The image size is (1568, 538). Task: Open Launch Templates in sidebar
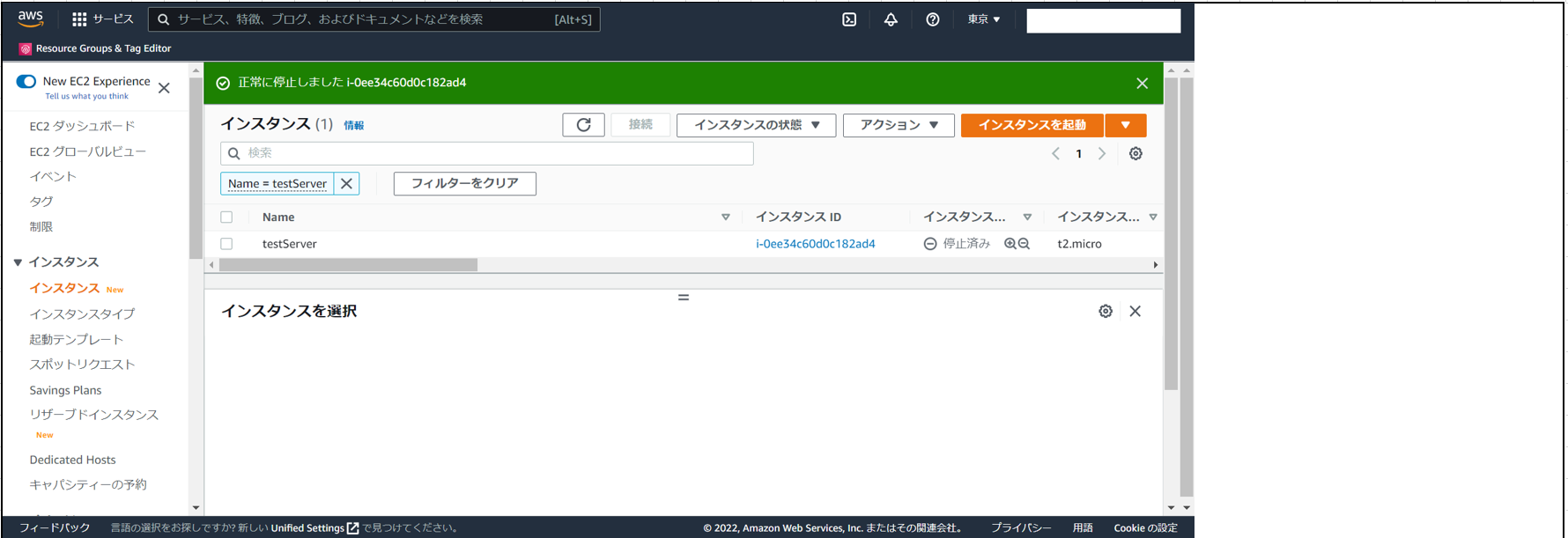click(x=76, y=339)
